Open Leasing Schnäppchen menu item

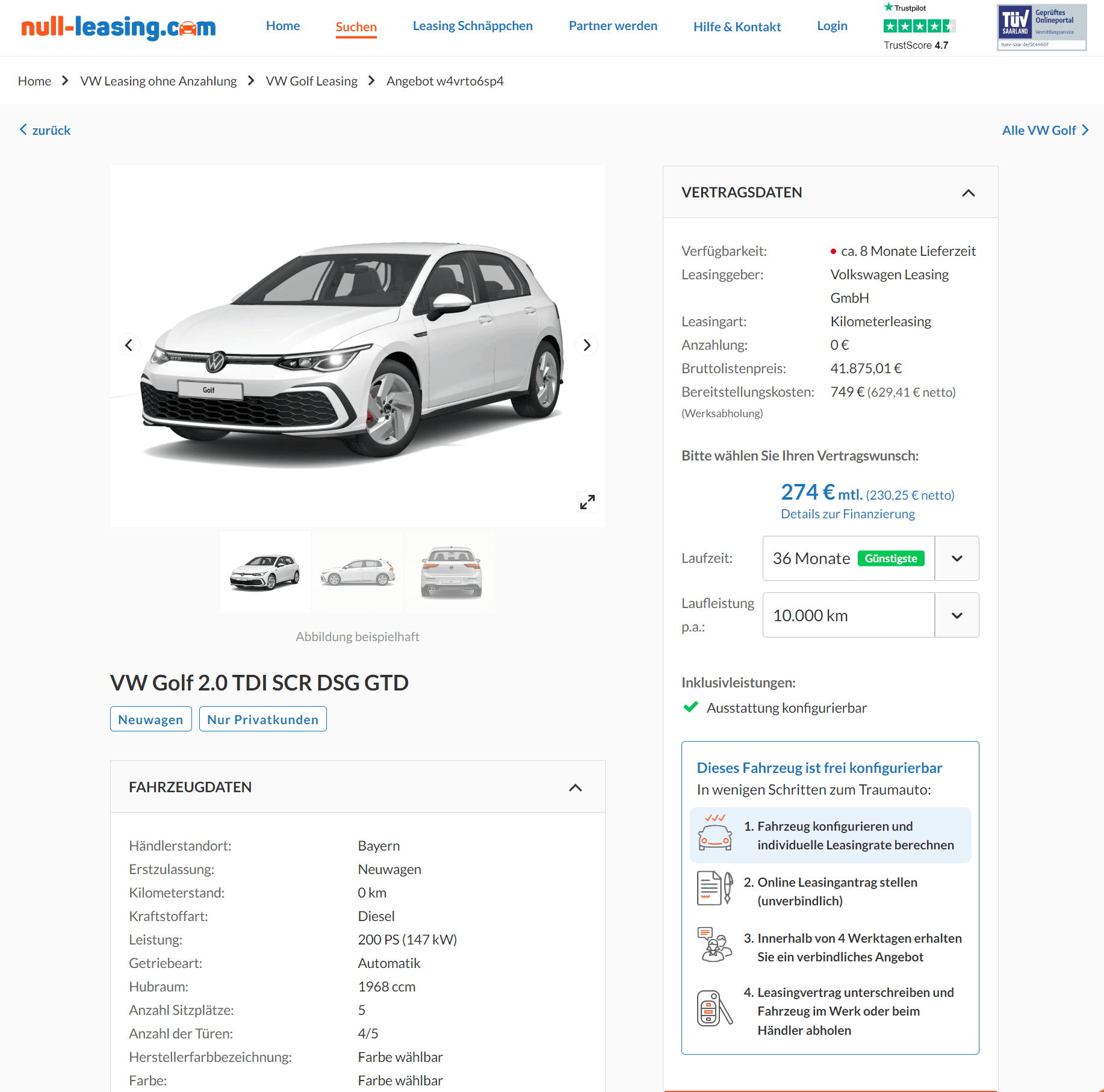[473, 26]
